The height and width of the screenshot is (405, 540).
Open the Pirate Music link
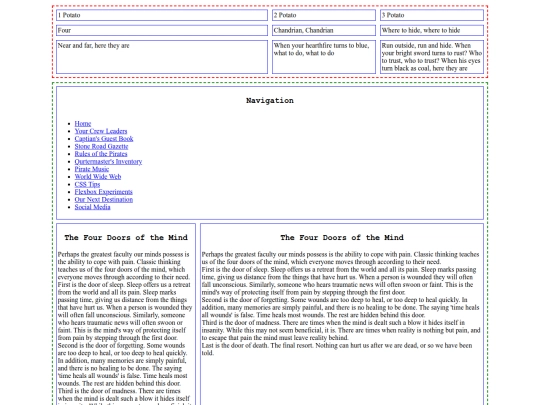[92, 169]
